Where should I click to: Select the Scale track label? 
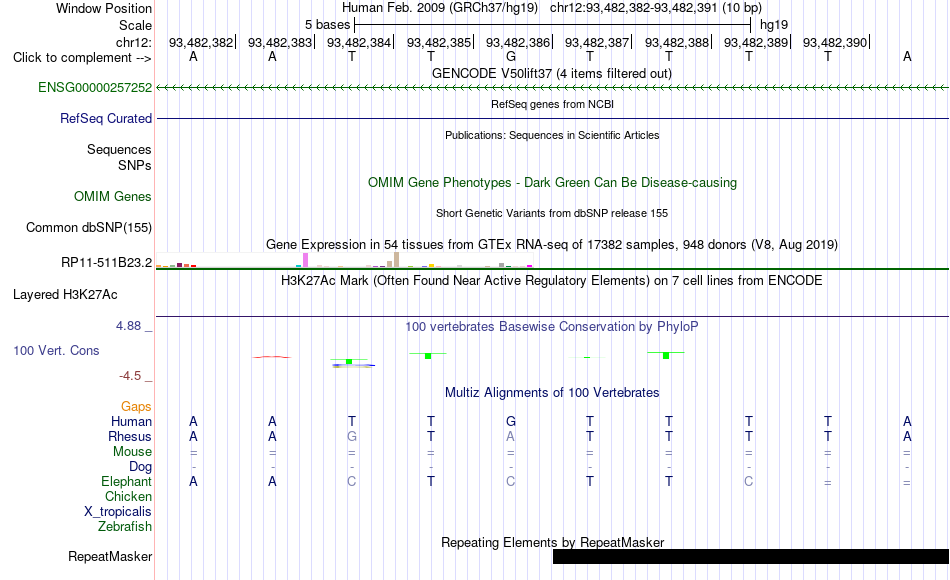(135, 25)
